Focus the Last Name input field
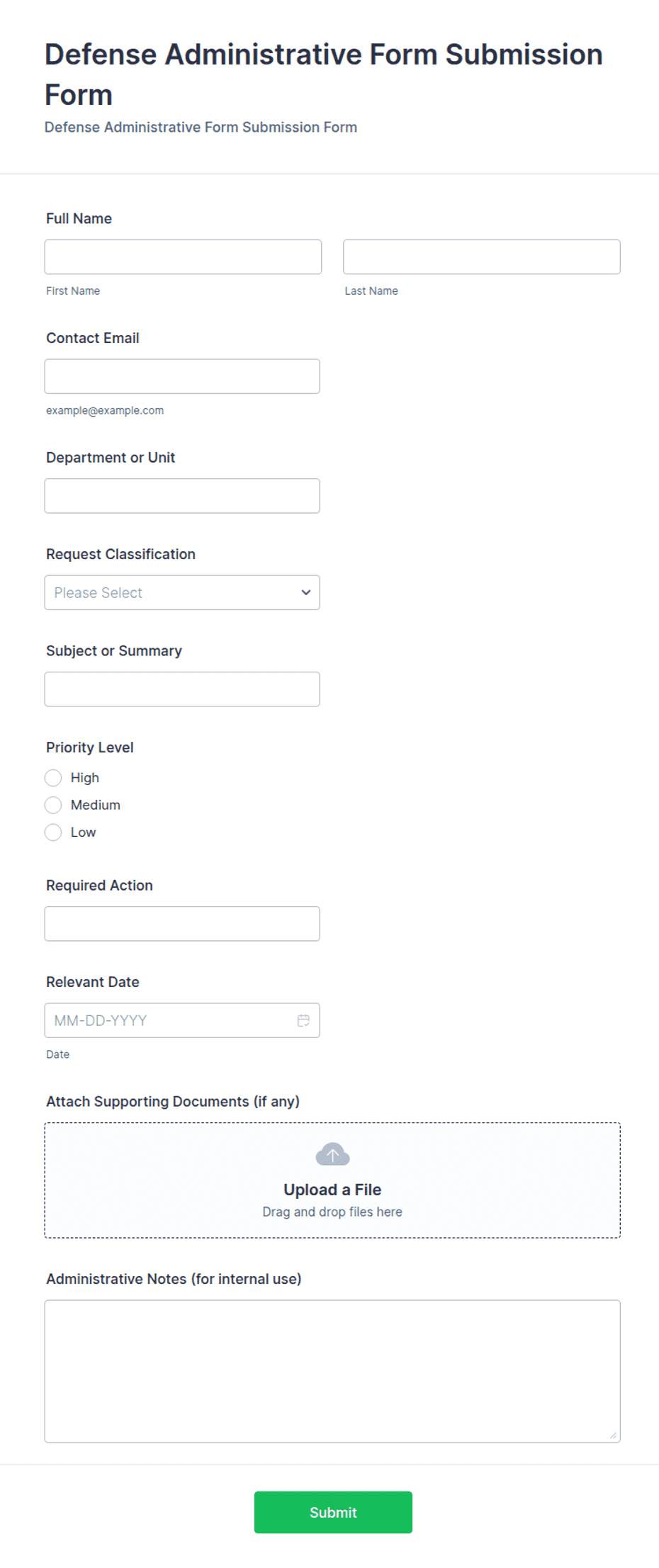 (482, 256)
